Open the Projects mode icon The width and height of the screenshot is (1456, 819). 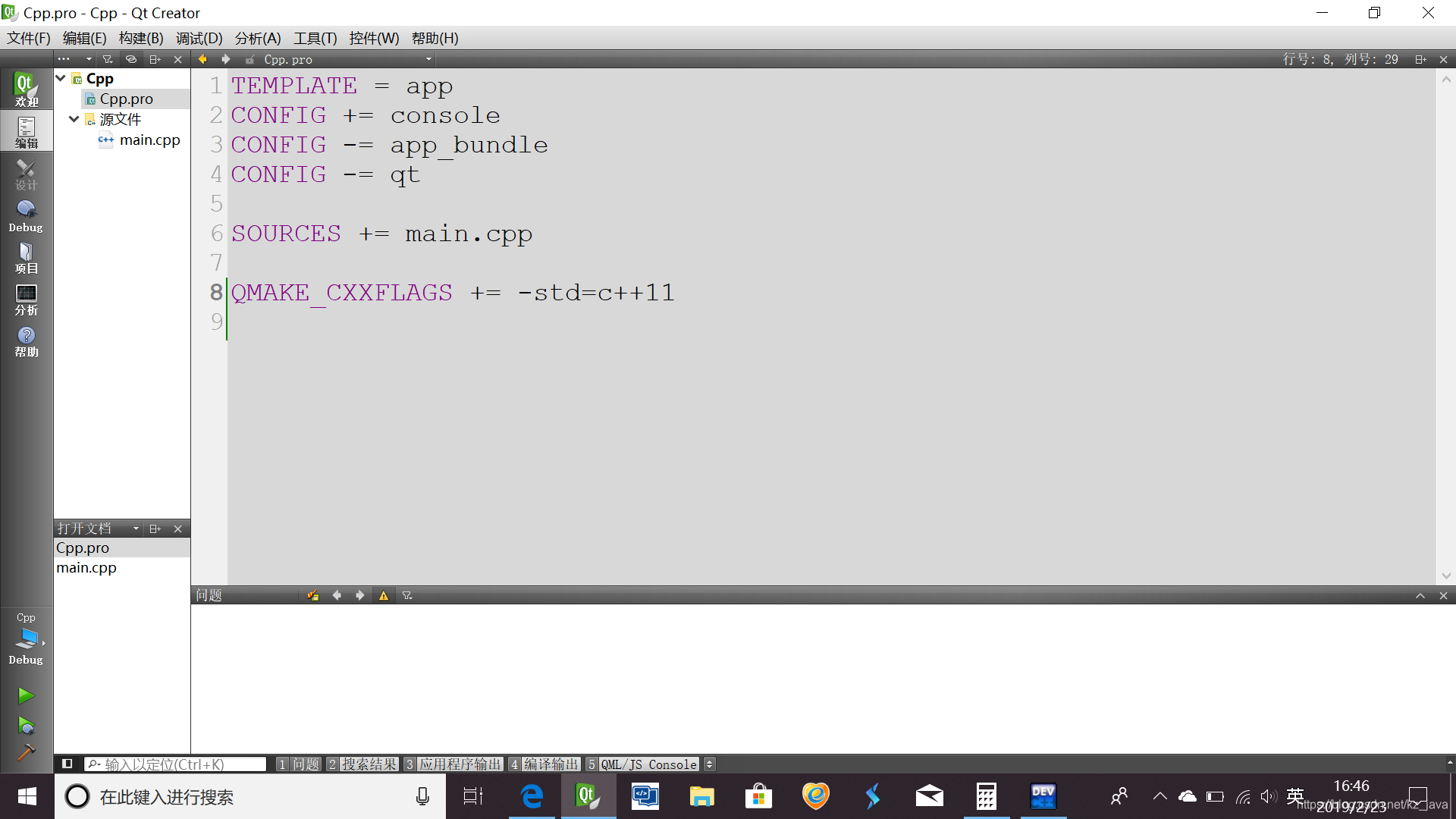(x=27, y=257)
